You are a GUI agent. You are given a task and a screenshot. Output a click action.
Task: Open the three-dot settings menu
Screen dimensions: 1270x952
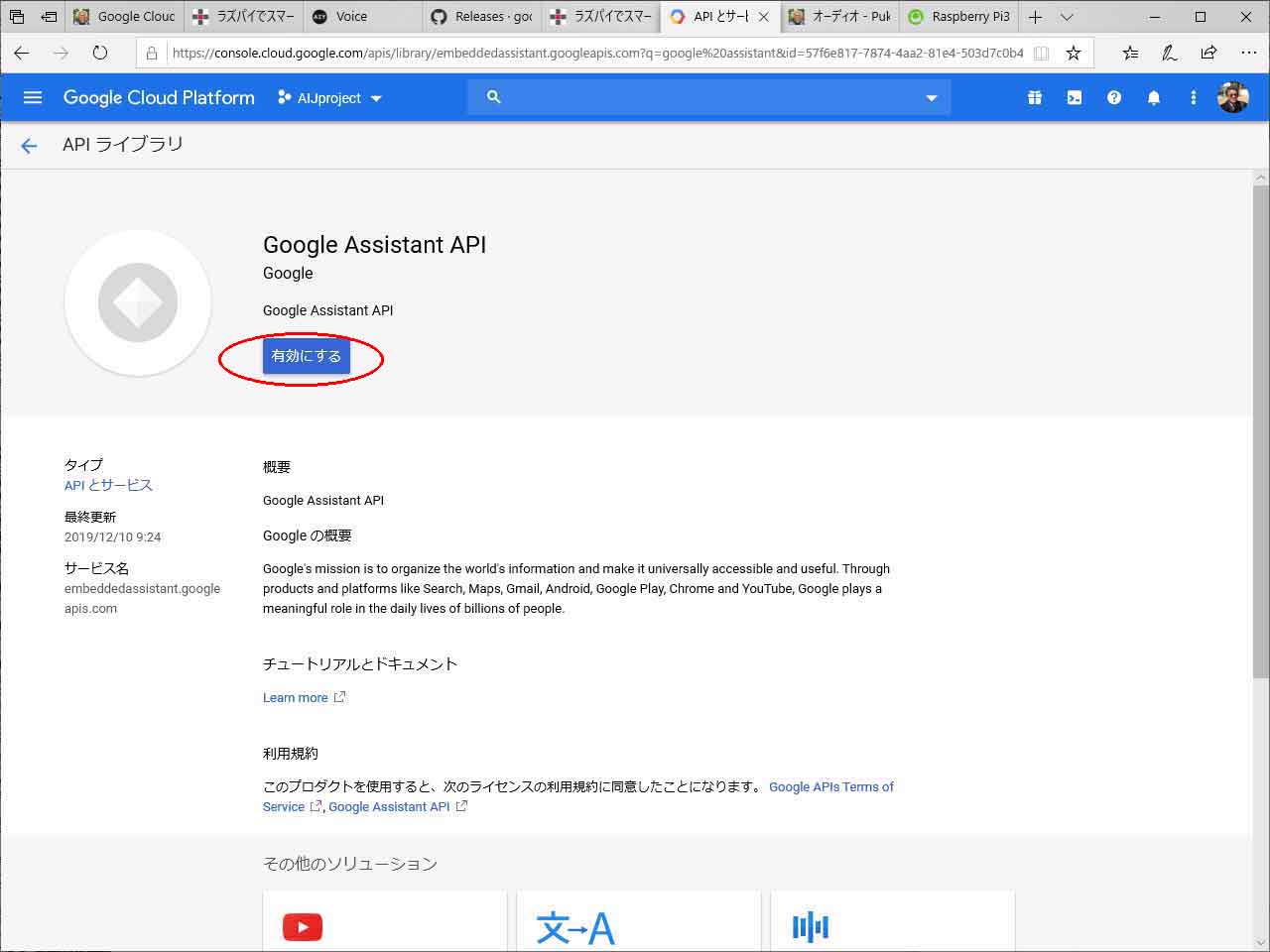pyautogui.click(x=1194, y=97)
